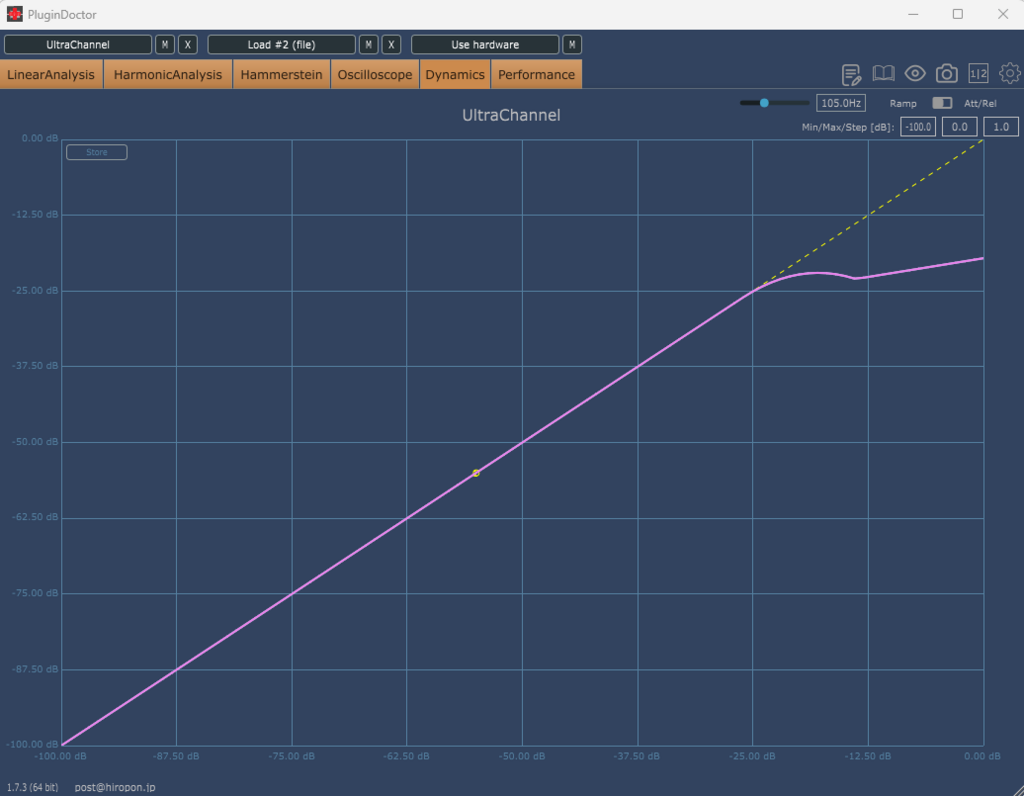Click the -75.00 dB y-axis label
Viewport: 1024px width, 796px height.
pos(35,593)
